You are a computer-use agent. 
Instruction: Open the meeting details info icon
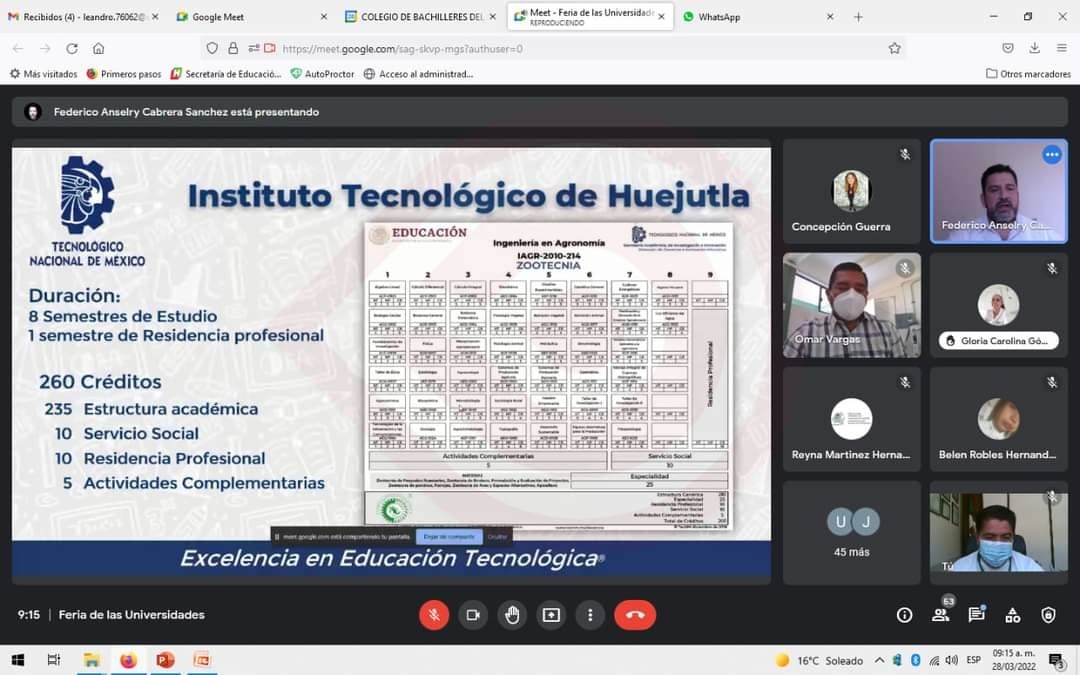[904, 615]
